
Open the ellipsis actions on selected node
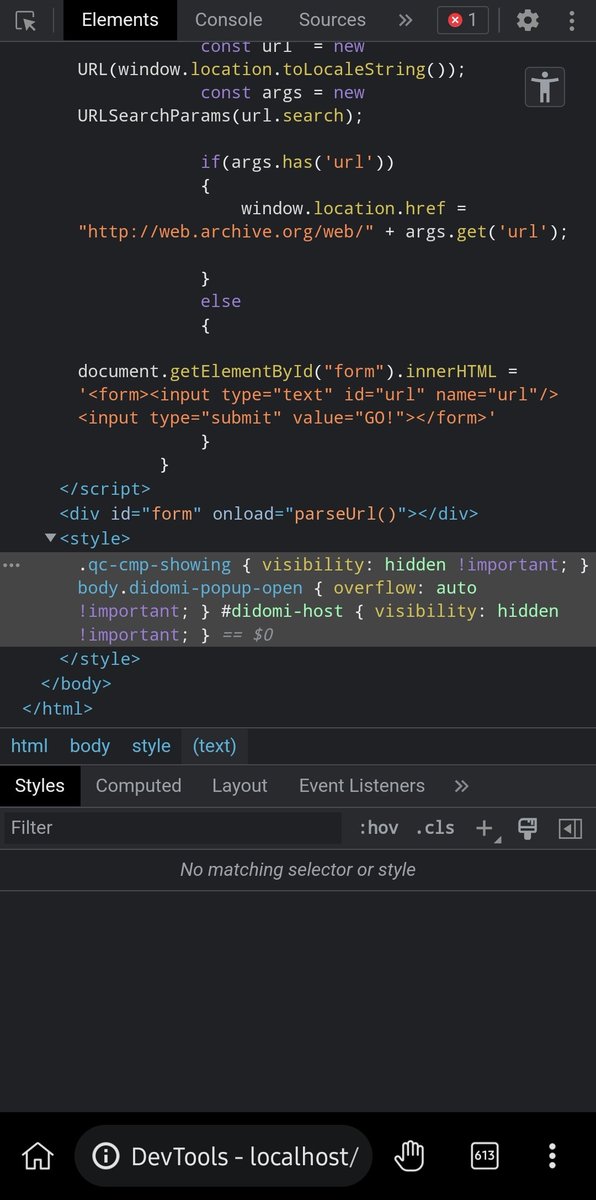[x=11, y=565]
